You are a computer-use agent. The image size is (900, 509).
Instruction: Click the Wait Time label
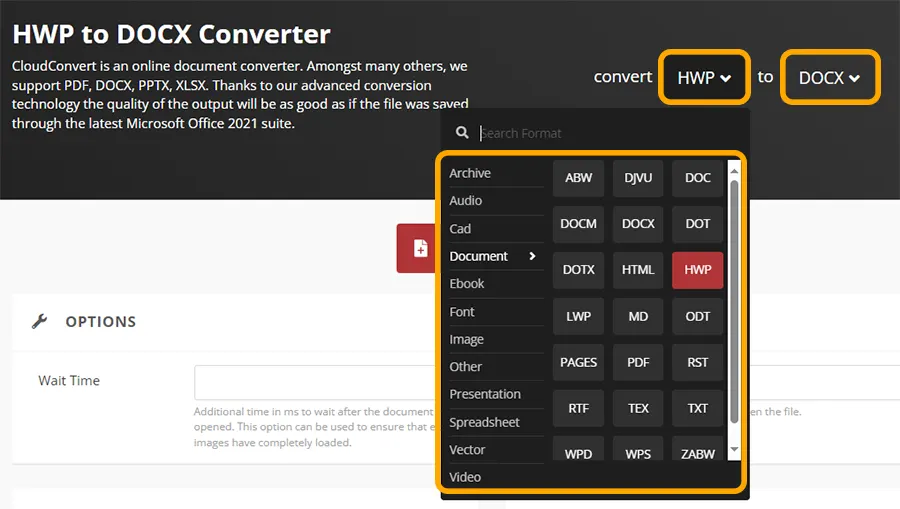point(69,380)
